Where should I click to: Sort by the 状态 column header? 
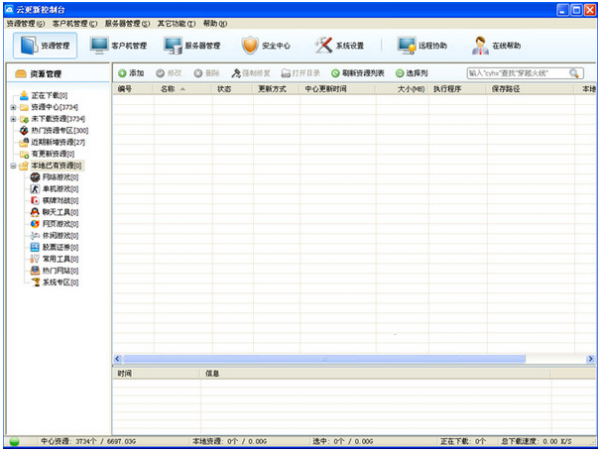pos(232,89)
